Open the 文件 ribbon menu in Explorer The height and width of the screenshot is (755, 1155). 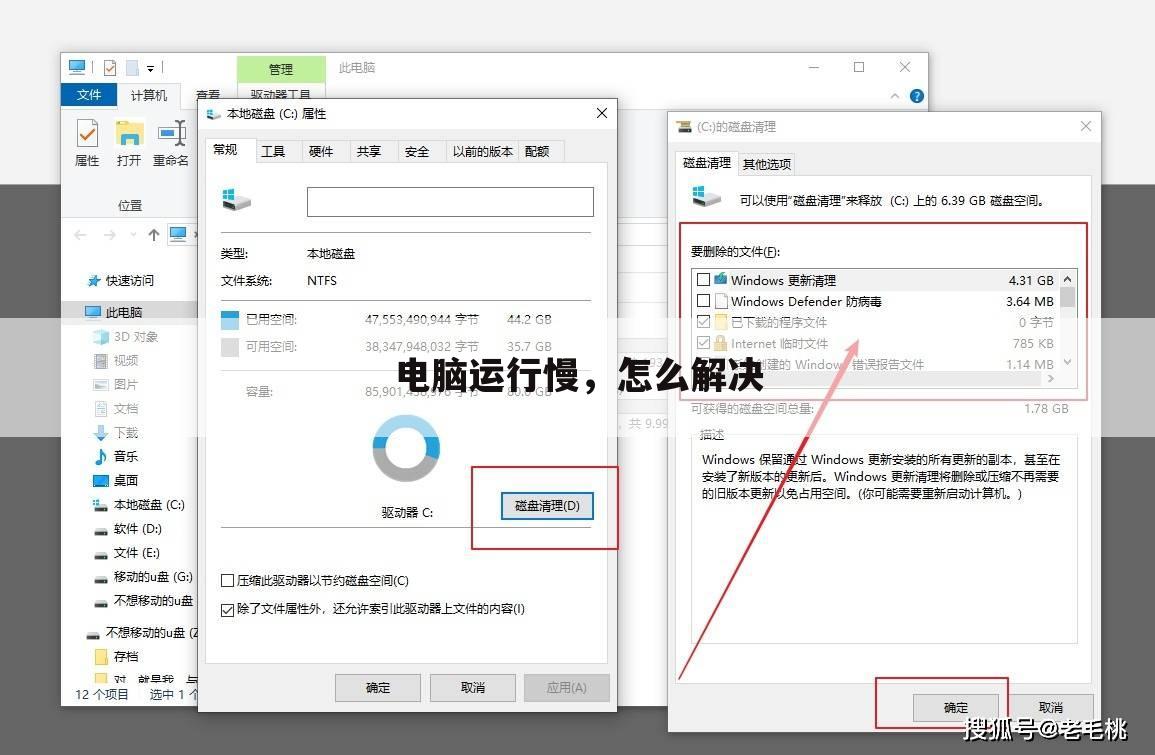pyautogui.click(x=89, y=95)
